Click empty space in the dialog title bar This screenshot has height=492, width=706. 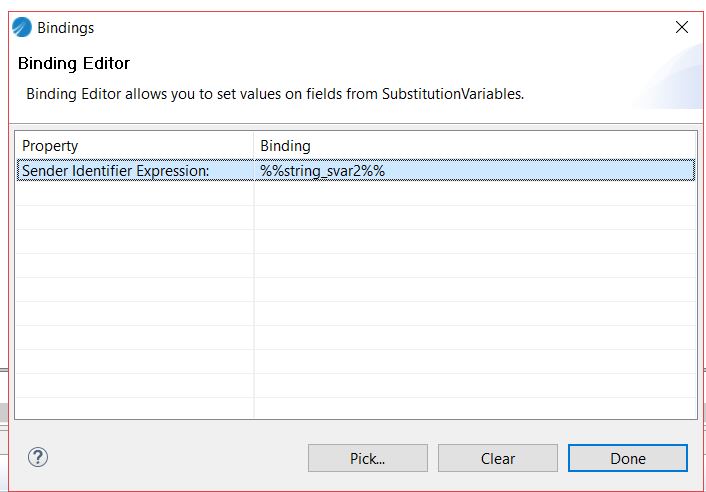pos(380,28)
